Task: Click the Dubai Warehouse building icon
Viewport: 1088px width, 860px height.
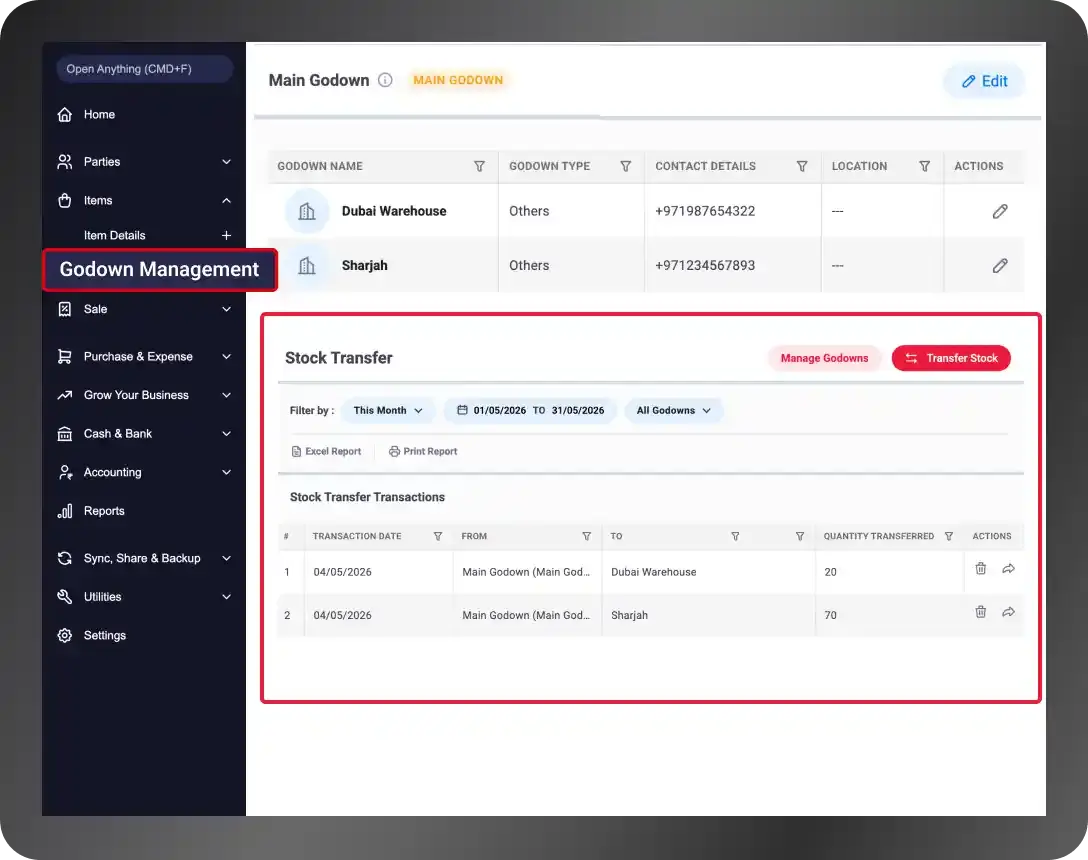Action: (307, 211)
